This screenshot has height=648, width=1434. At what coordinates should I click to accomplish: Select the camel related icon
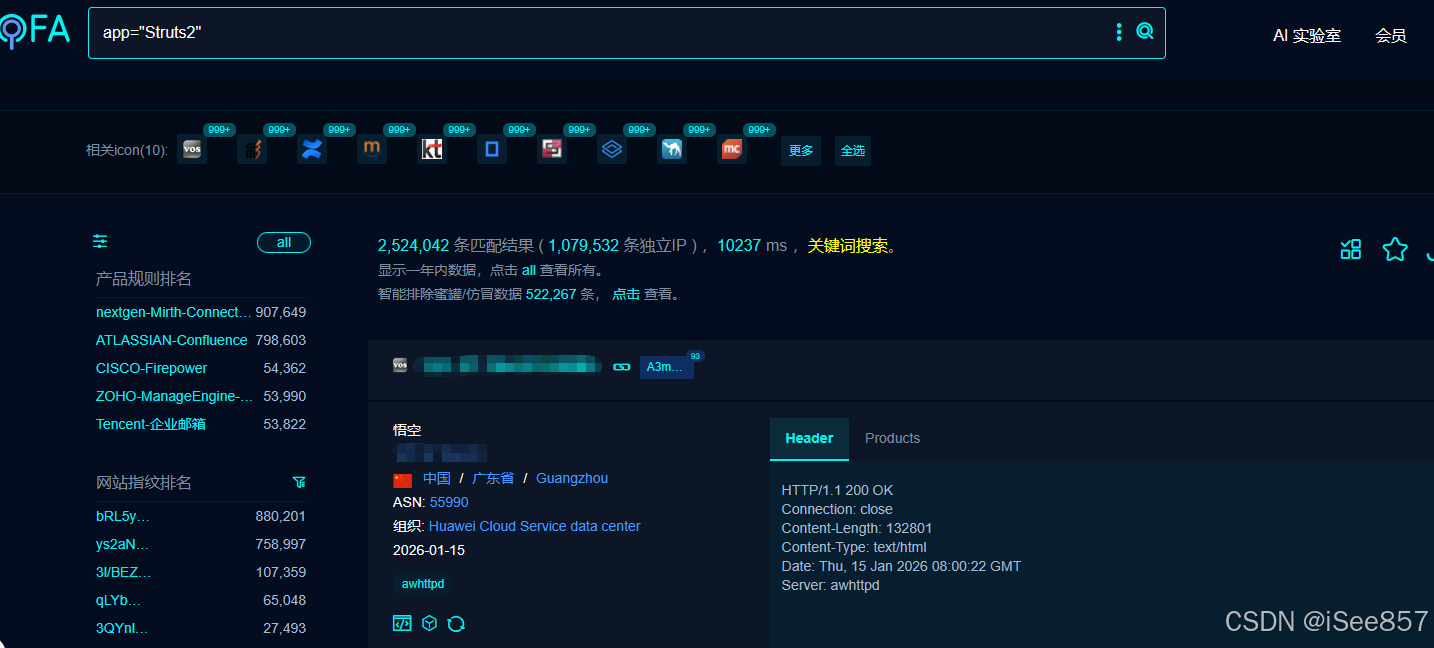click(x=672, y=150)
